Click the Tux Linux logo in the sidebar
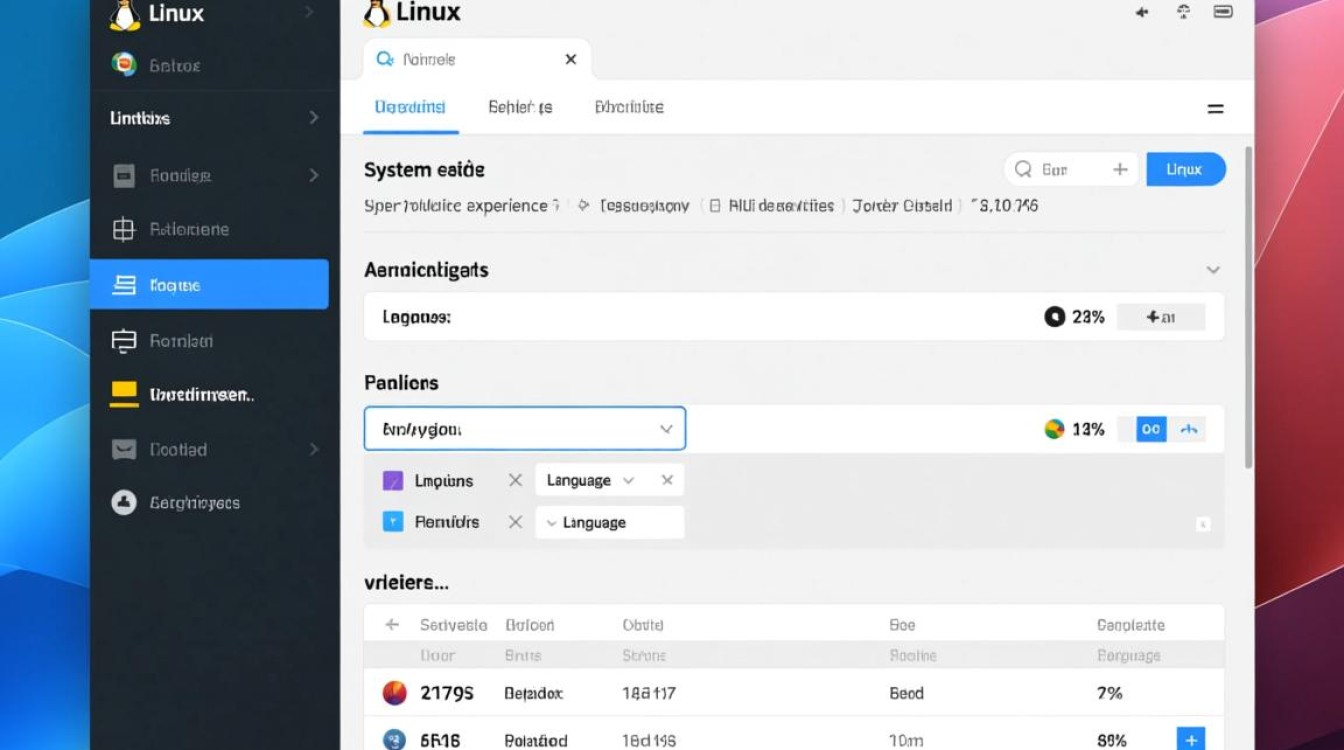The image size is (1344, 750). pyautogui.click(x=124, y=14)
